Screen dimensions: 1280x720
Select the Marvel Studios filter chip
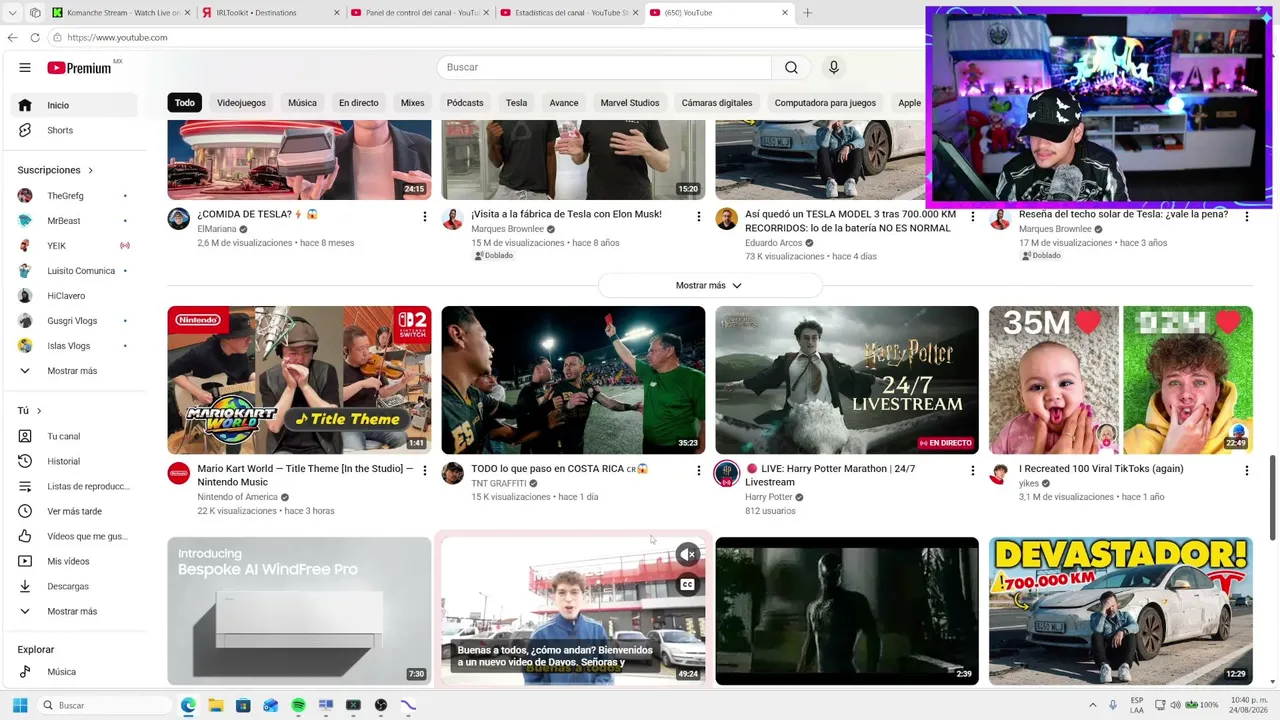[630, 103]
